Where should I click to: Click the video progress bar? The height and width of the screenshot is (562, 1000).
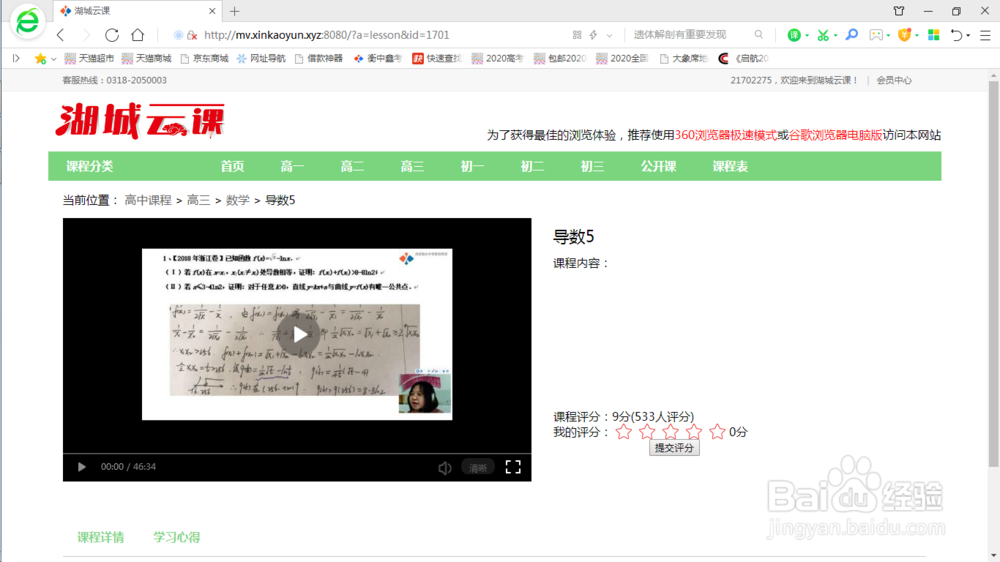click(297, 454)
